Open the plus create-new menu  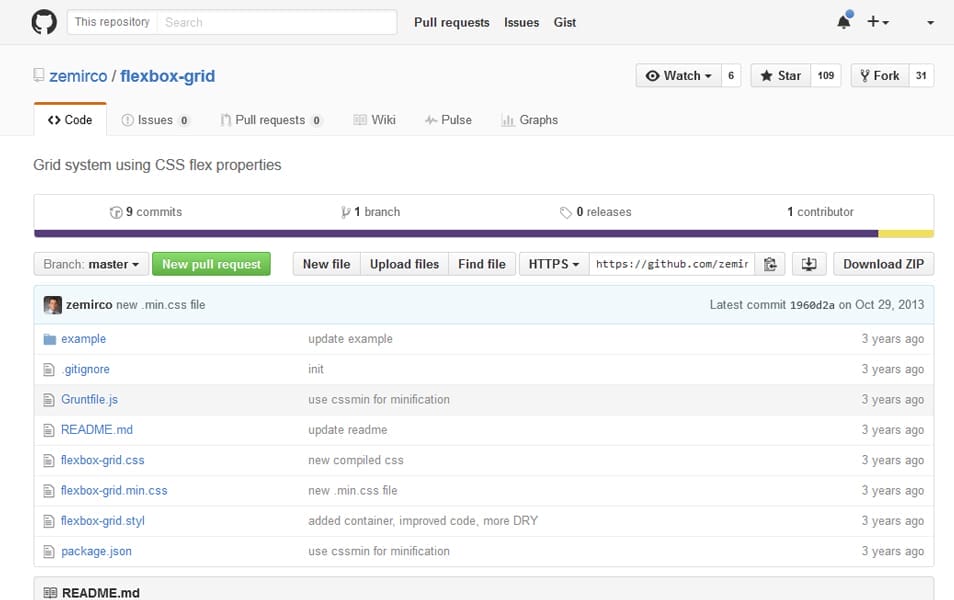(x=877, y=22)
